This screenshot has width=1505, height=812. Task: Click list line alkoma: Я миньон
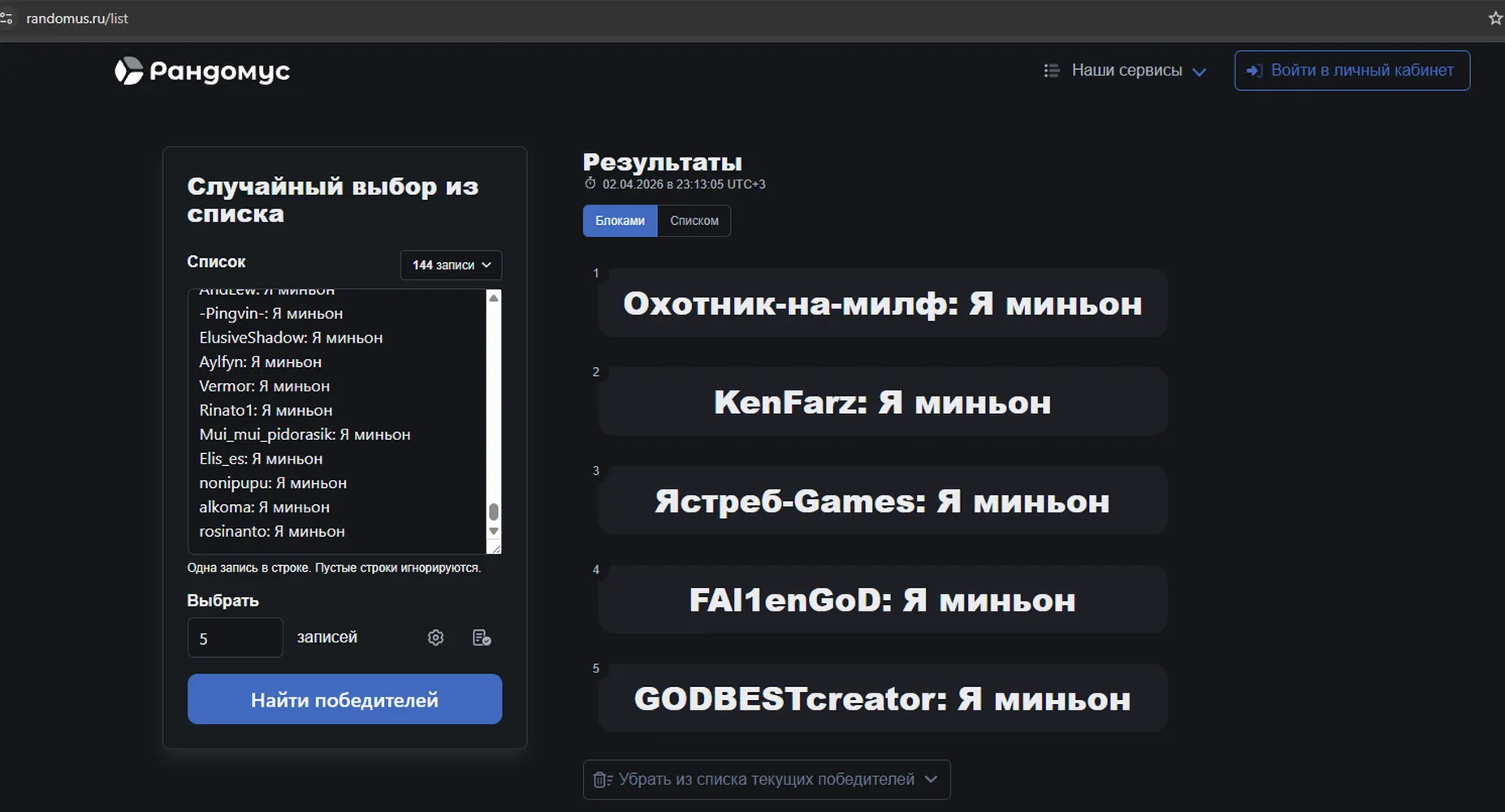[264, 508]
